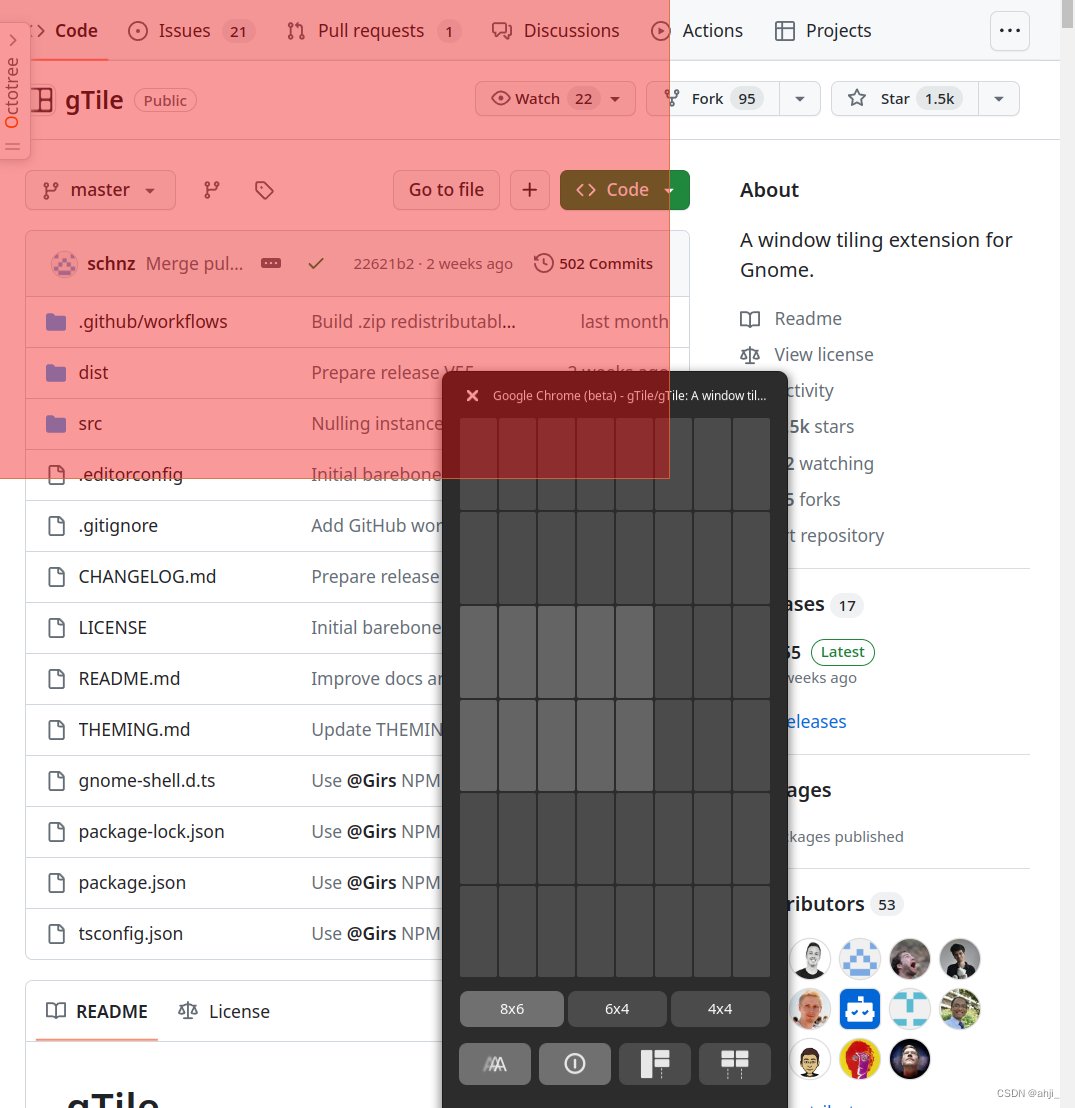Screen dimensions: 1075x1108
Task: Toggle gTile animation setting icon
Action: 495,1063
